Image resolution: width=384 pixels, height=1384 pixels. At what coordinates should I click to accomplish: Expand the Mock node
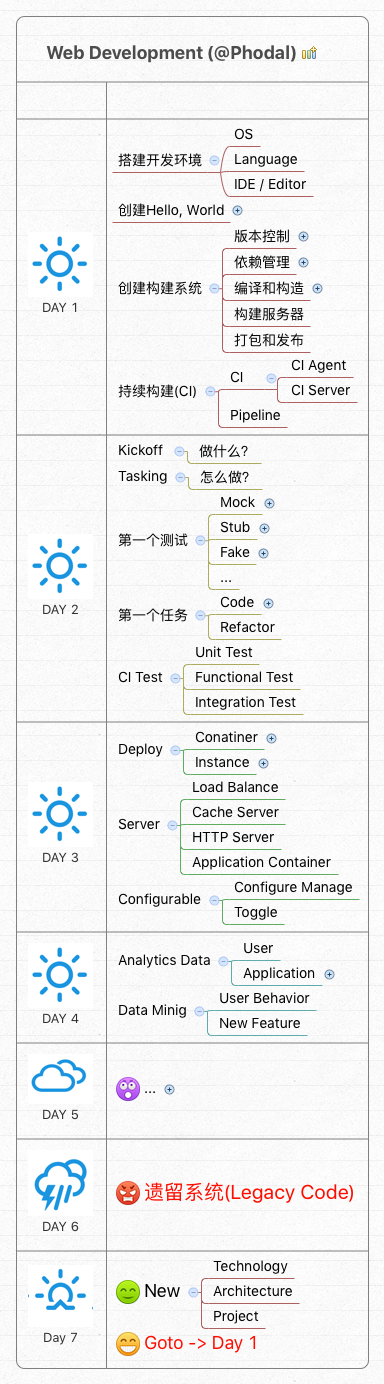269,503
